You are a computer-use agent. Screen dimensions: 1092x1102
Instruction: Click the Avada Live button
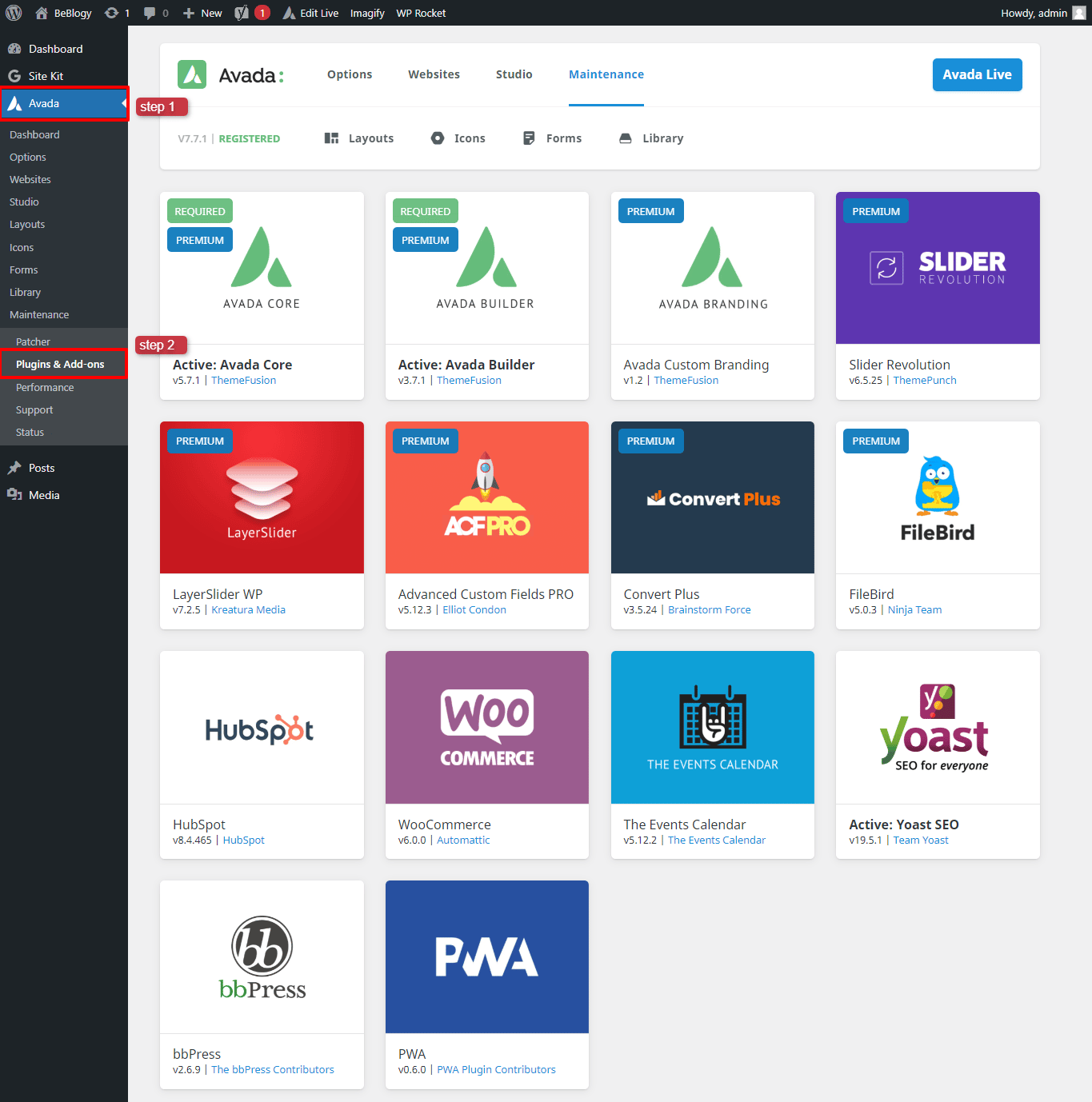(x=978, y=74)
